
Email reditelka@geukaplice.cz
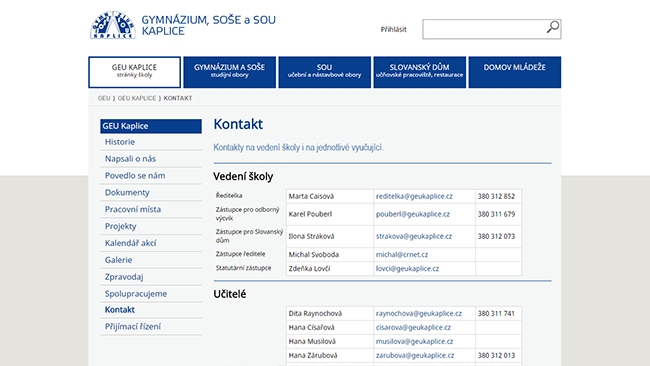(x=414, y=196)
